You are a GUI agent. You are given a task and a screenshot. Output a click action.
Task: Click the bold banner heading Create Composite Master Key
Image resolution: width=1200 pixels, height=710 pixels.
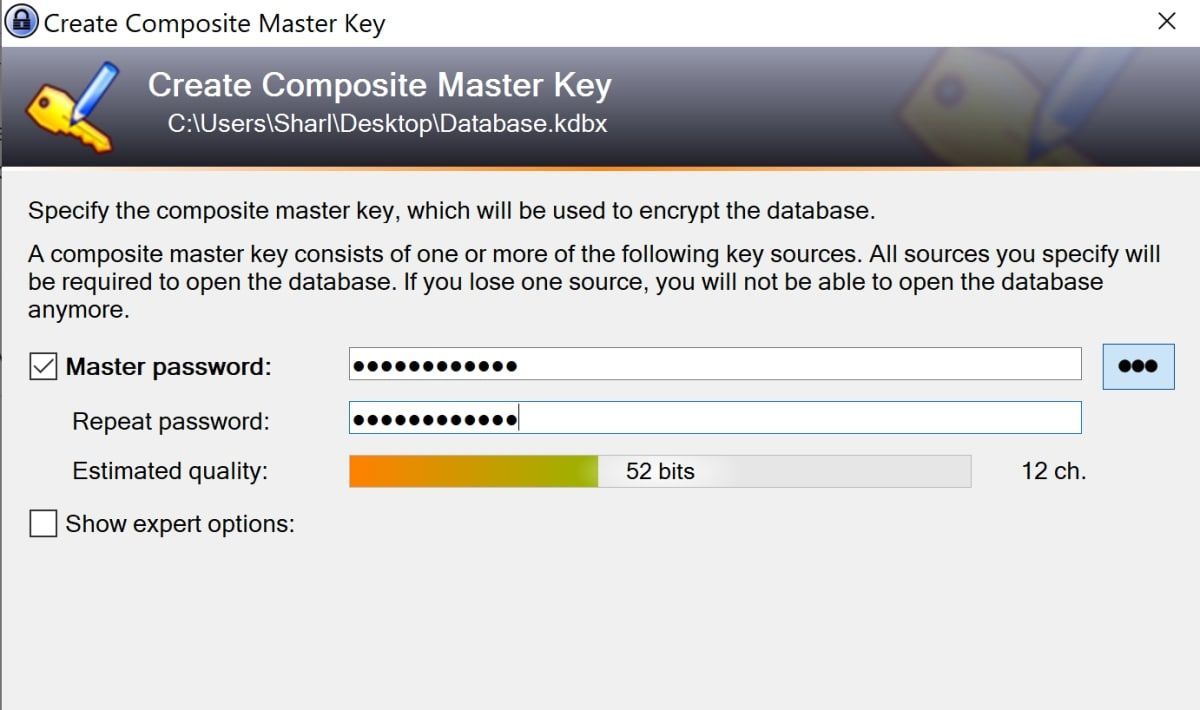click(x=379, y=85)
